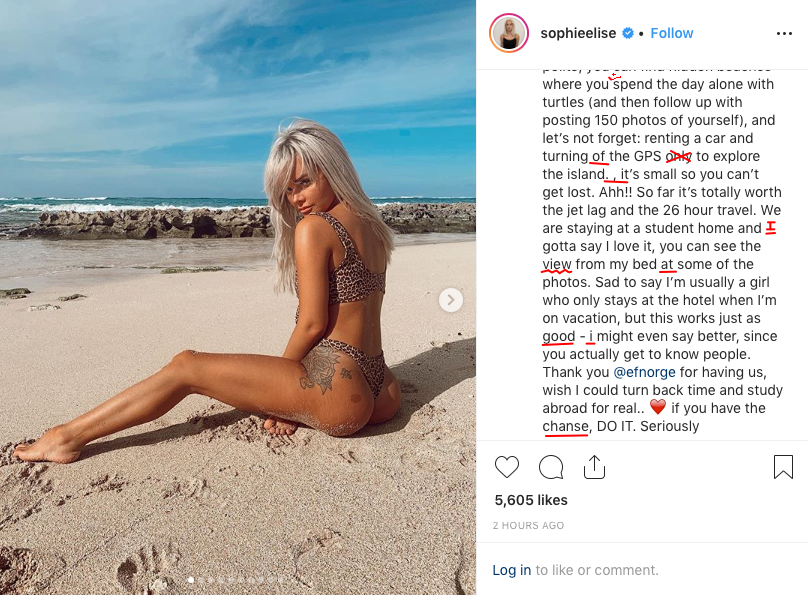Save the post with the bookmark icon
Viewport: 808px width, 595px height.
point(783,467)
